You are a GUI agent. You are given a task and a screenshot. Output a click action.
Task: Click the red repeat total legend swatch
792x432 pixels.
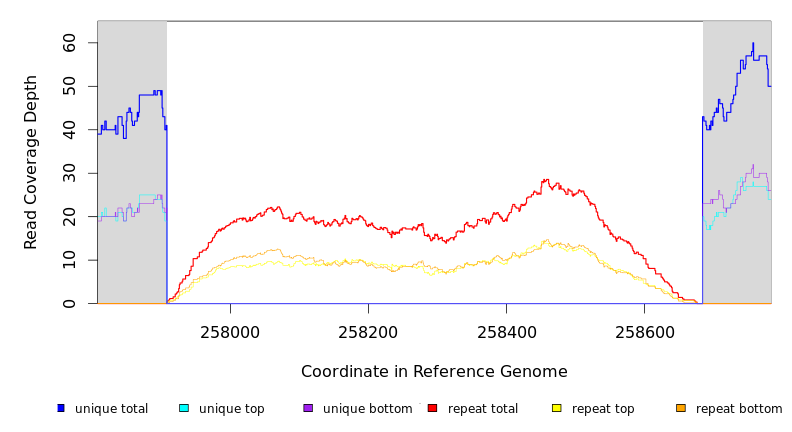(x=432, y=408)
